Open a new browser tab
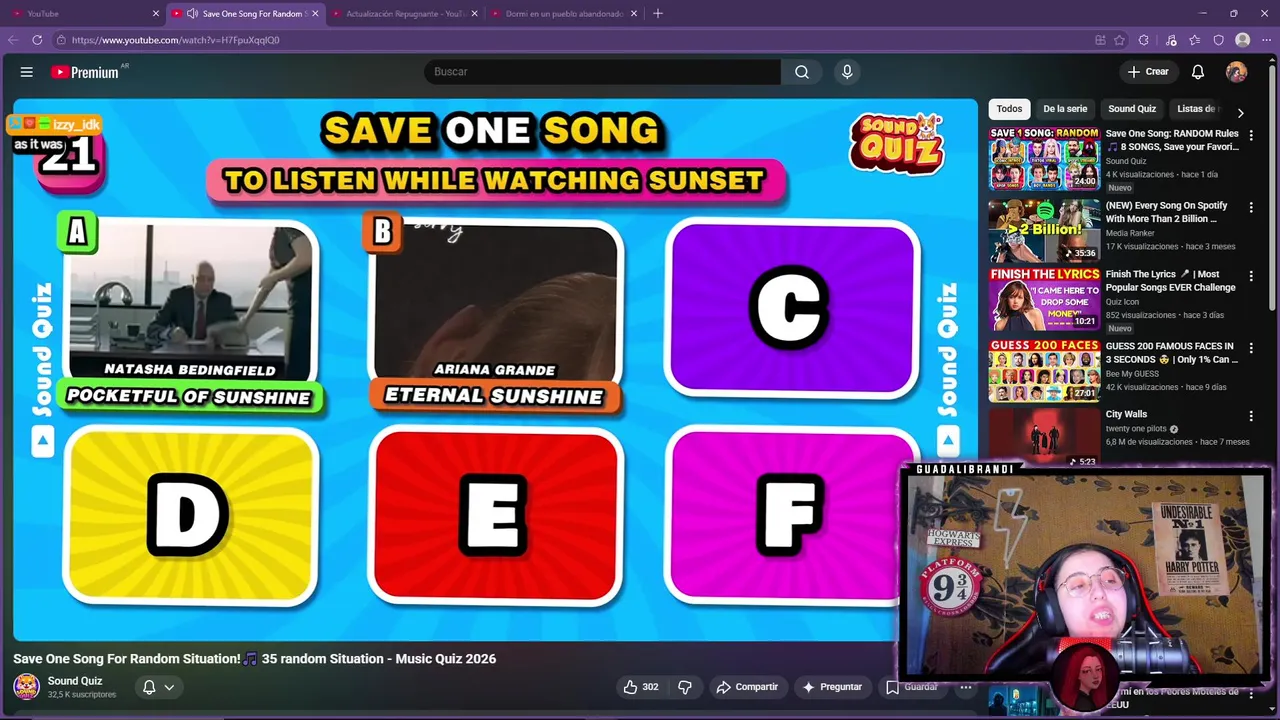Image resolution: width=1280 pixels, height=720 pixels. [658, 14]
